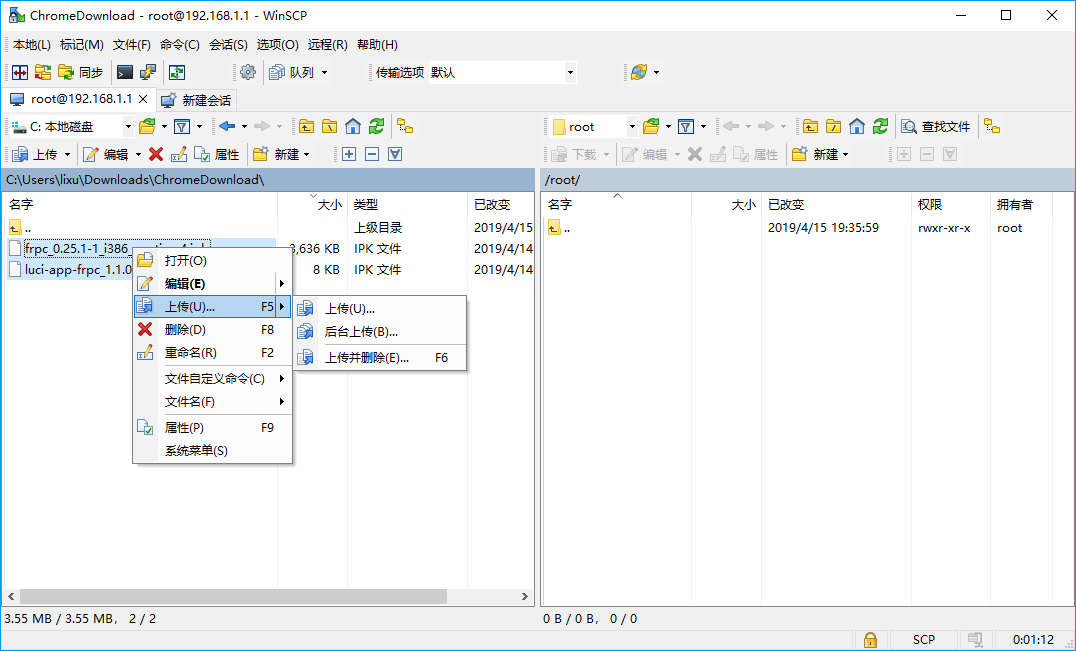Viewport: 1076px width, 651px height.
Task: Click the globe update icon
Action: click(x=639, y=72)
